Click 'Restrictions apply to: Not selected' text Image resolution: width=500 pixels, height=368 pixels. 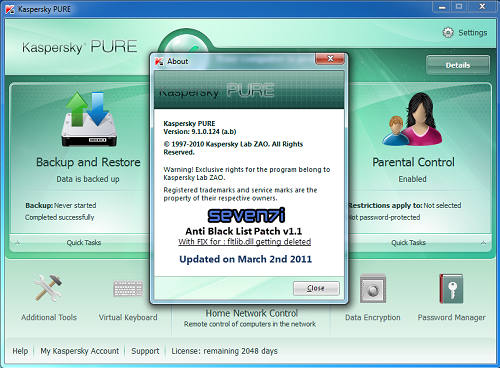tap(405, 205)
